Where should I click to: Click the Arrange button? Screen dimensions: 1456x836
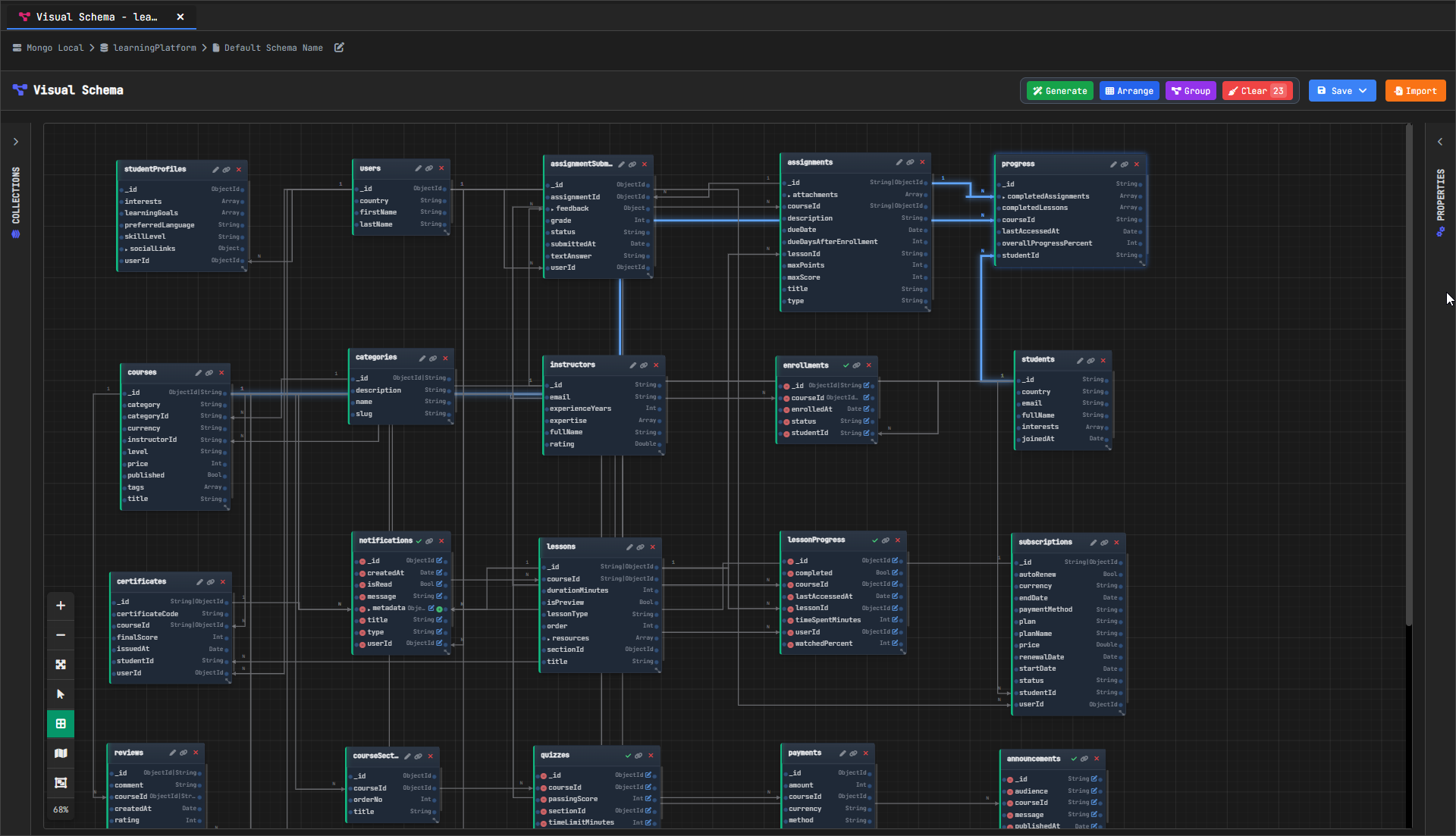tap(1129, 90)
